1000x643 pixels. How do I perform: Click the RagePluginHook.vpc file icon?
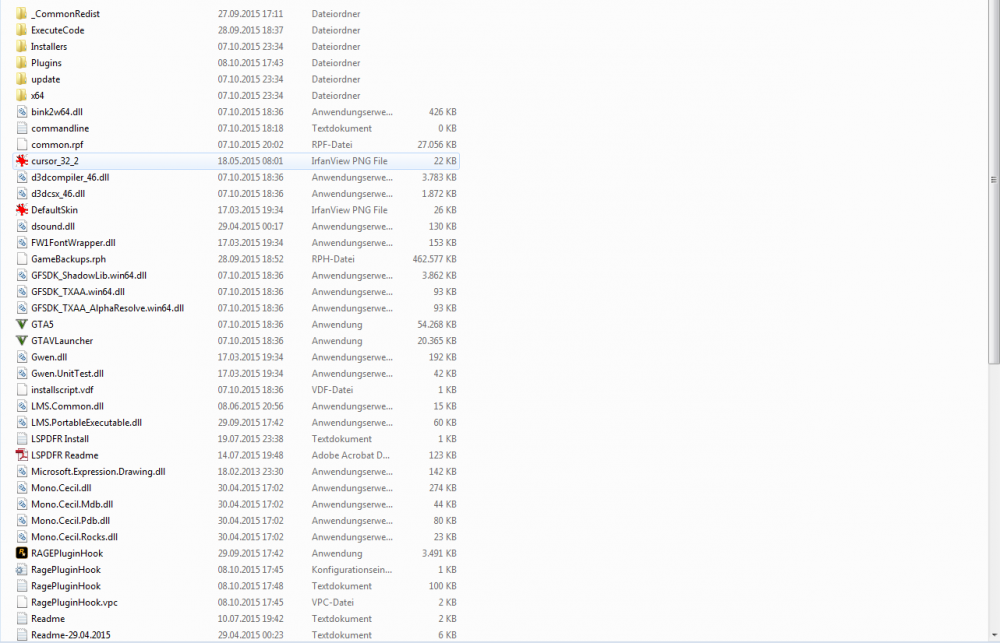tap(22, 602)
